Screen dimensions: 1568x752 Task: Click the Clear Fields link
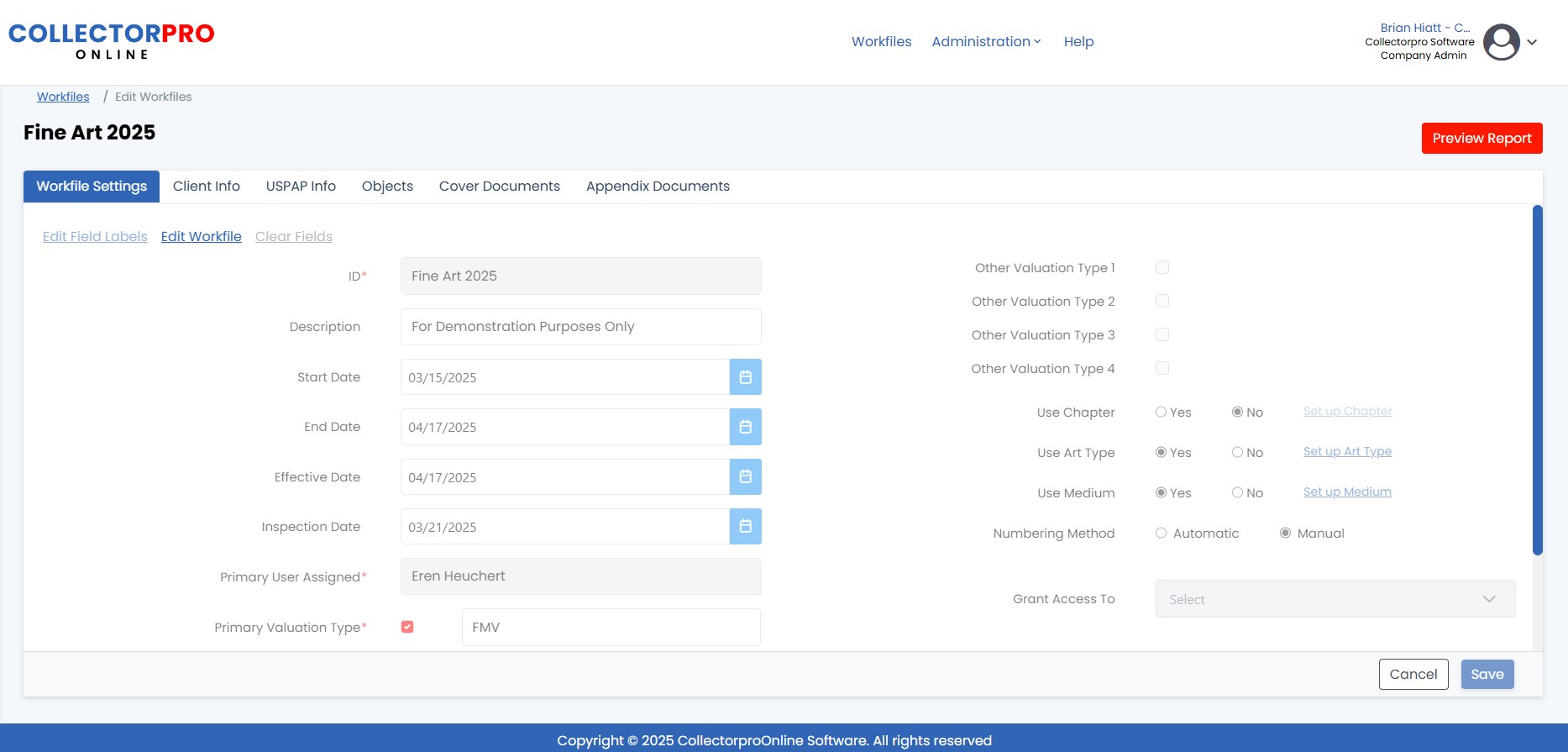(x=294, y=237)
